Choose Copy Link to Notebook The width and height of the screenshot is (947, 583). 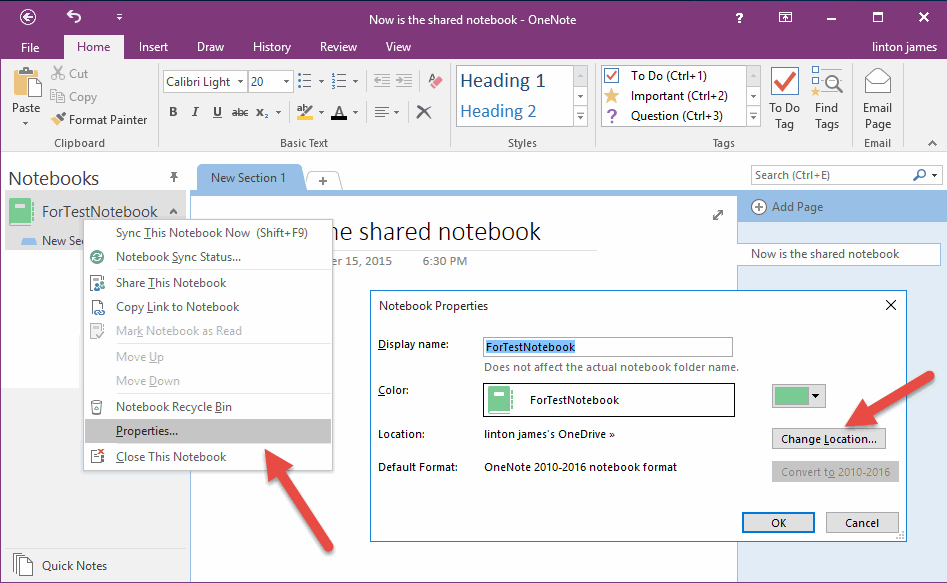tap(208, 307)
